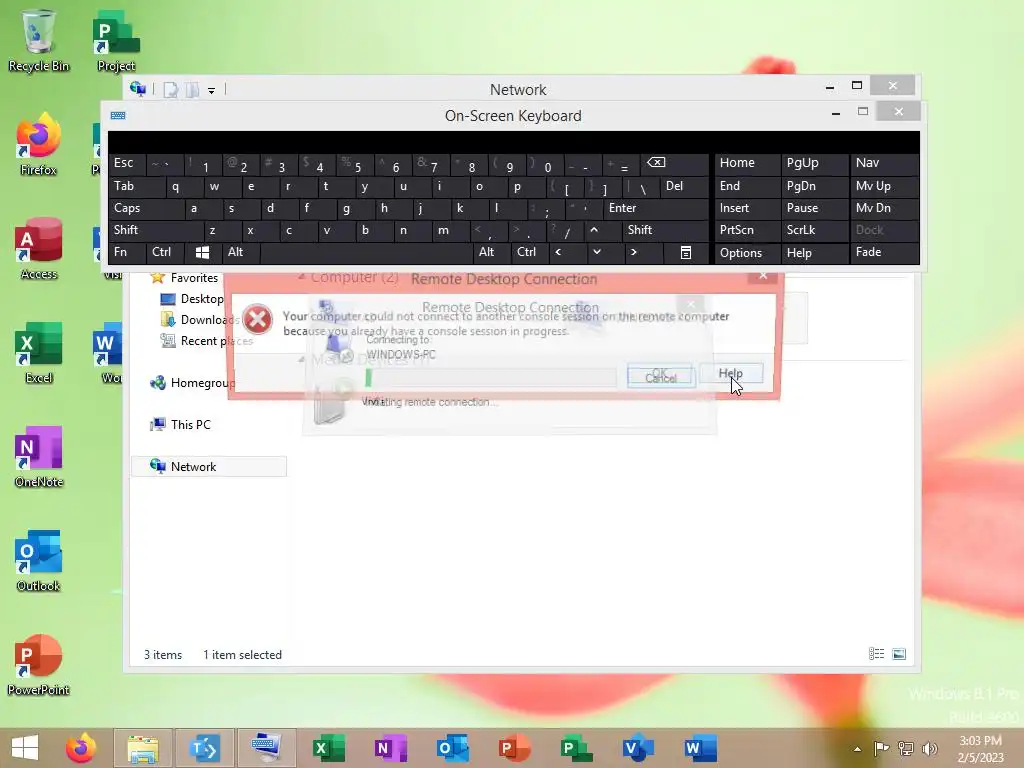Switch to details view in Network window
Screen dimensions: 1024x768
876,654
